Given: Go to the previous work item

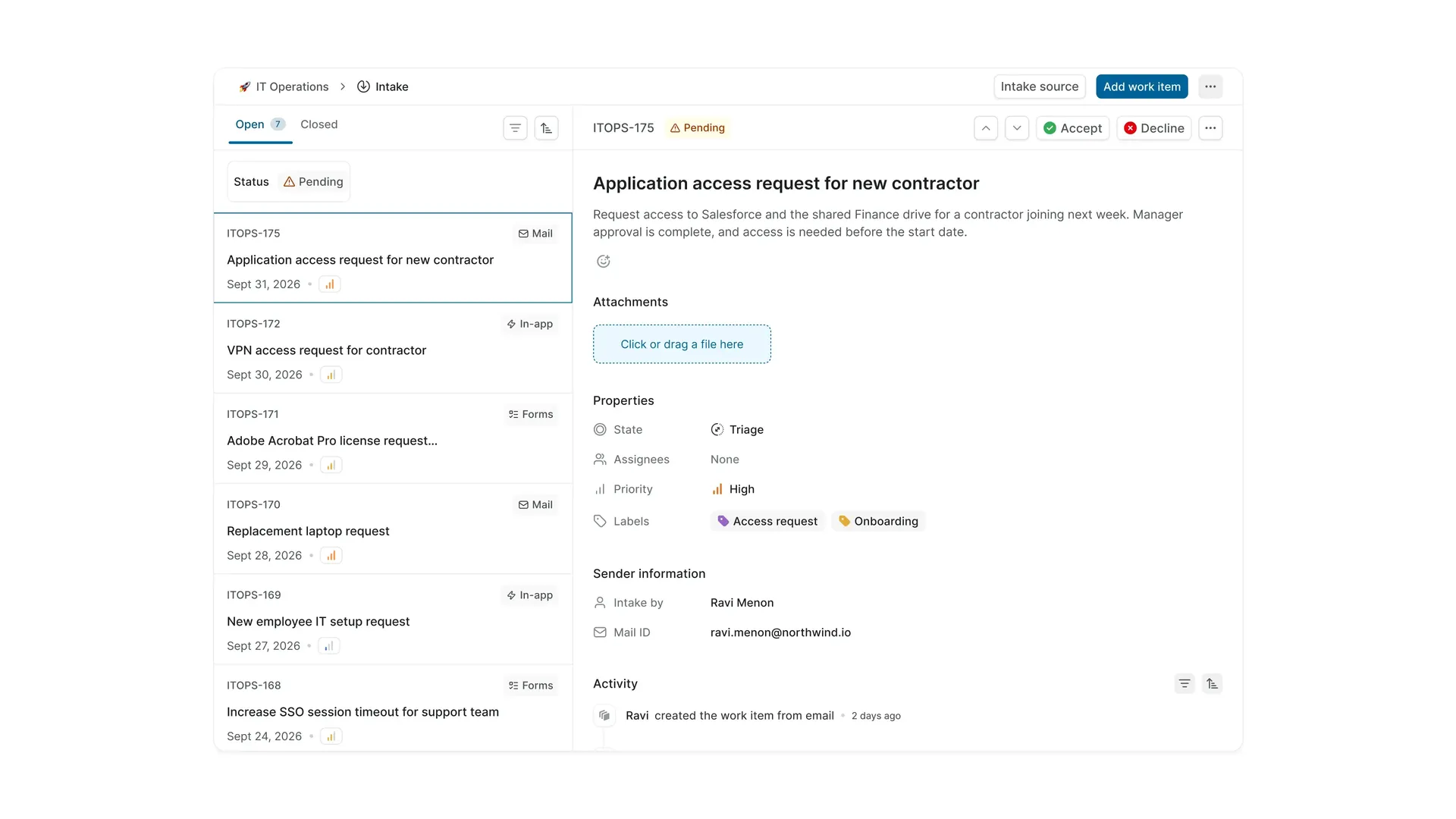Looking at the screenshot, I should tap(986, 128).
